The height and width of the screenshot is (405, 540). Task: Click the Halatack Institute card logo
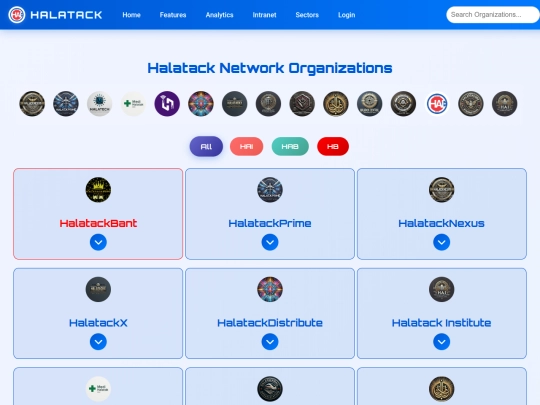442,289
